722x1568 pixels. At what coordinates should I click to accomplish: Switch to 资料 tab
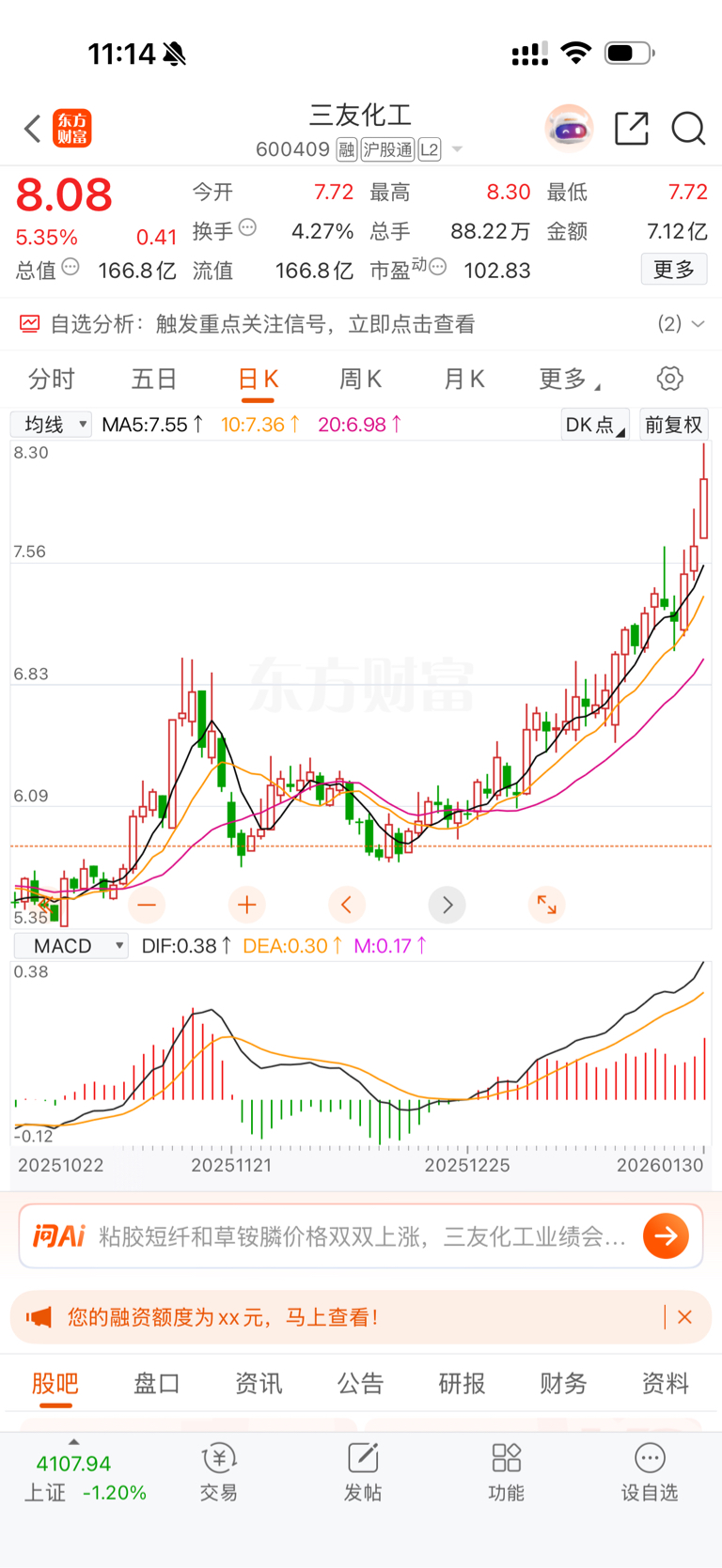click(666, 1384)
